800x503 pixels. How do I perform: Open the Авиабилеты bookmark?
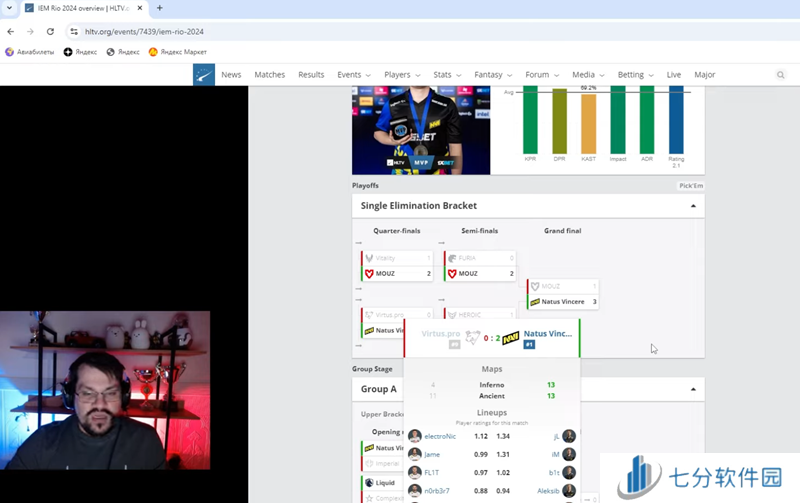tap(30, 52)
